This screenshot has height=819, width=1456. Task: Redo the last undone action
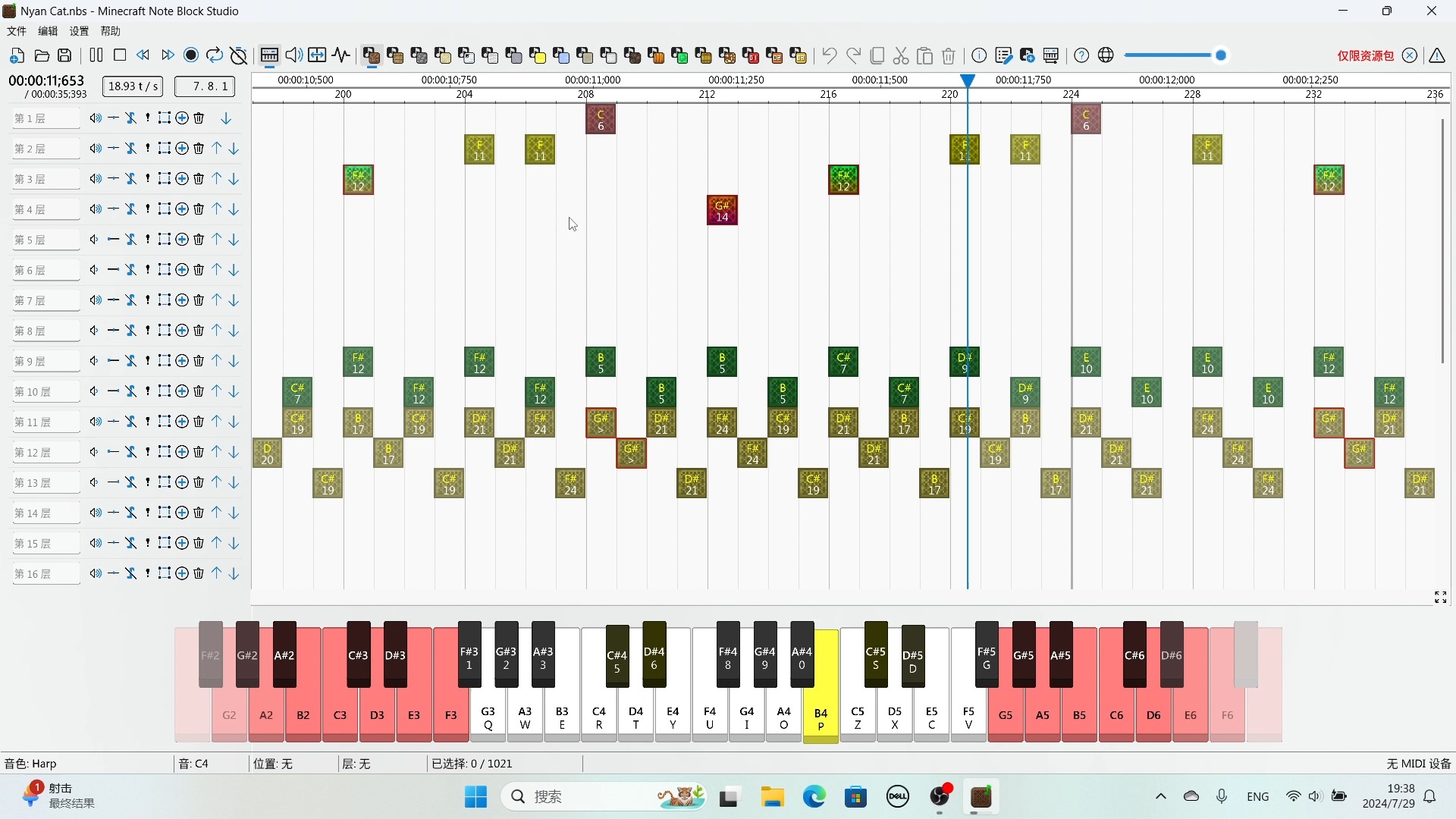(x=854, y=55)
